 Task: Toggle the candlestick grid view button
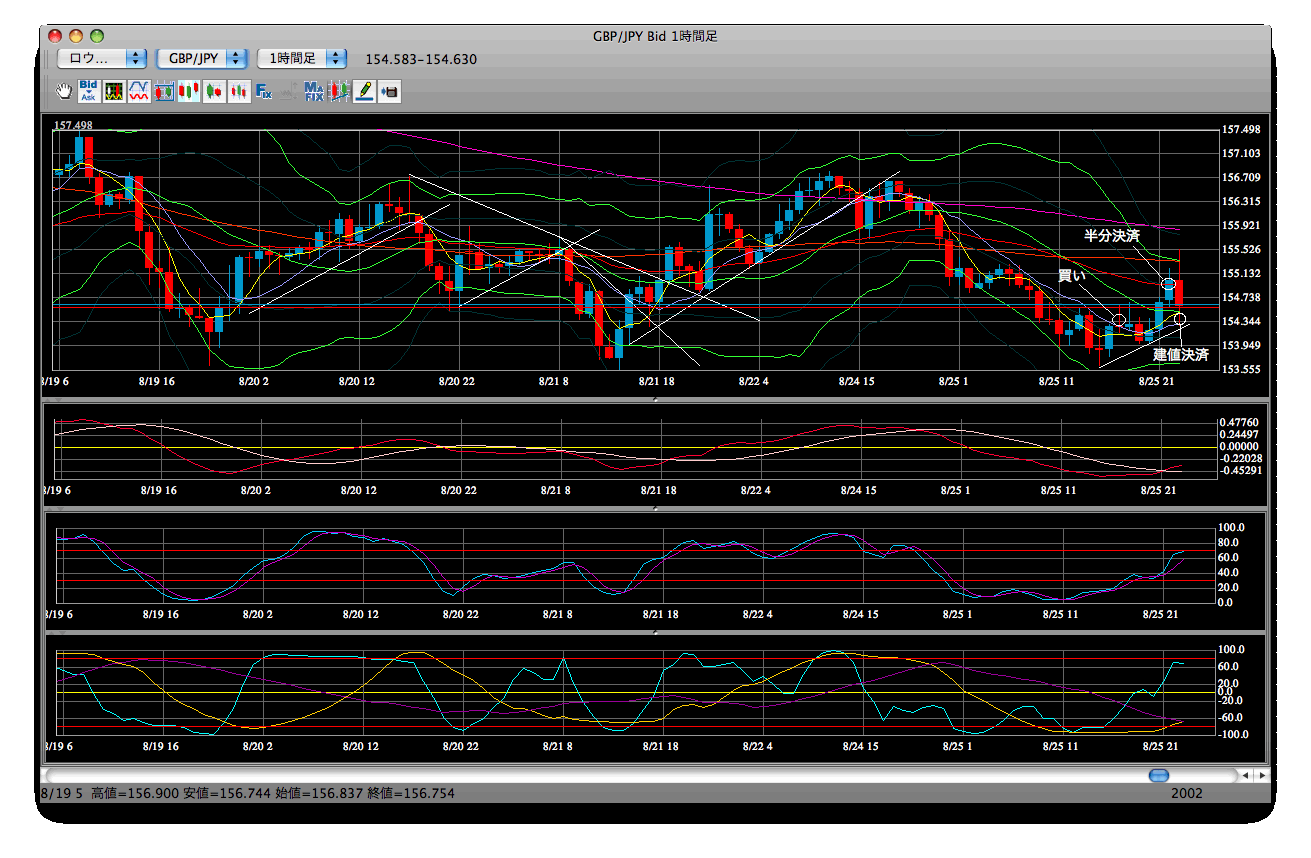point(164,91)
